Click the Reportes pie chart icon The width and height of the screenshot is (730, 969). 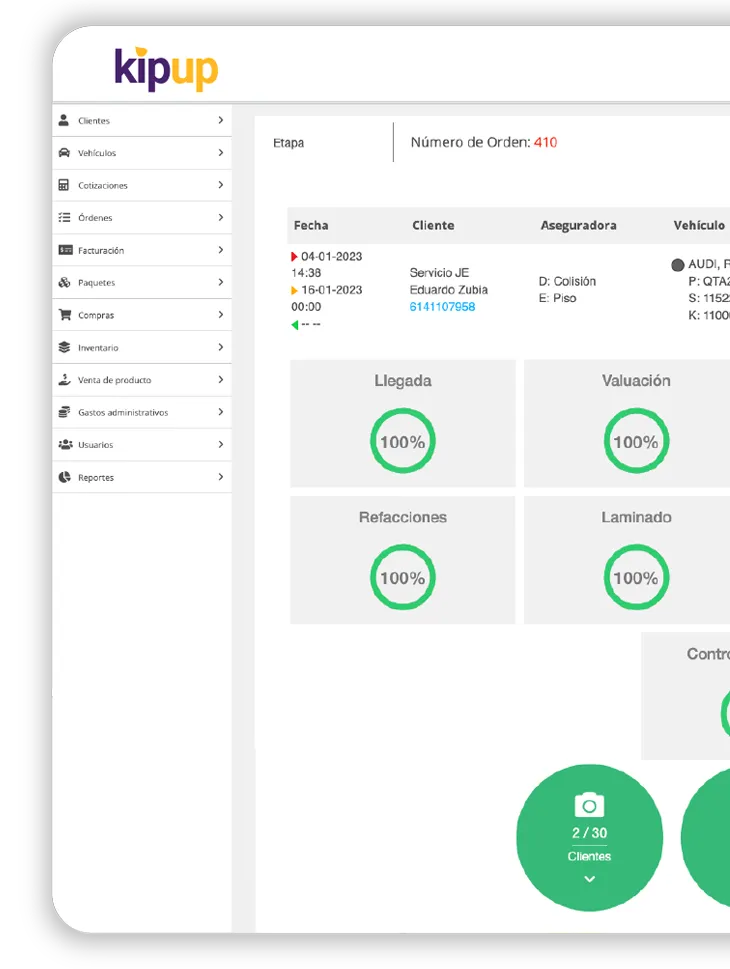[x=64, y=477]
